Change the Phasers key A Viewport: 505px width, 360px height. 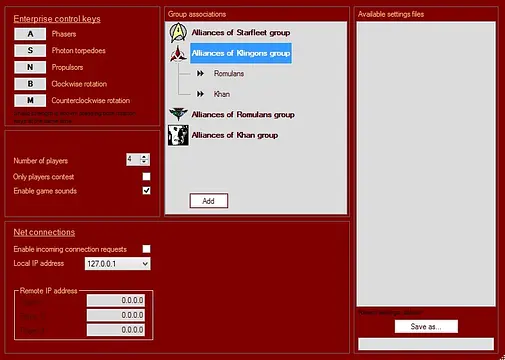pos(30,34)
